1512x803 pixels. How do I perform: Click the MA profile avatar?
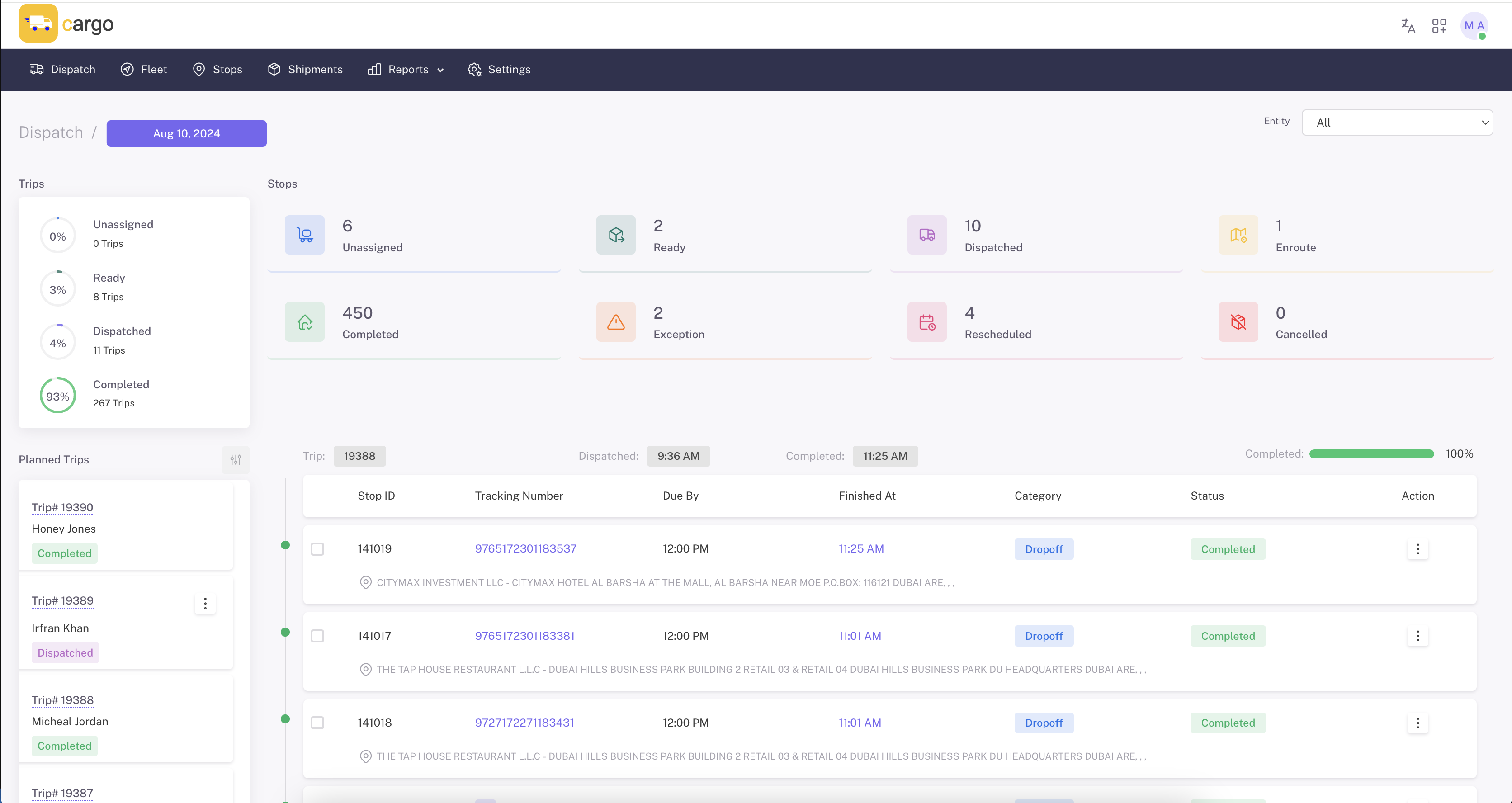(1474, 26)
